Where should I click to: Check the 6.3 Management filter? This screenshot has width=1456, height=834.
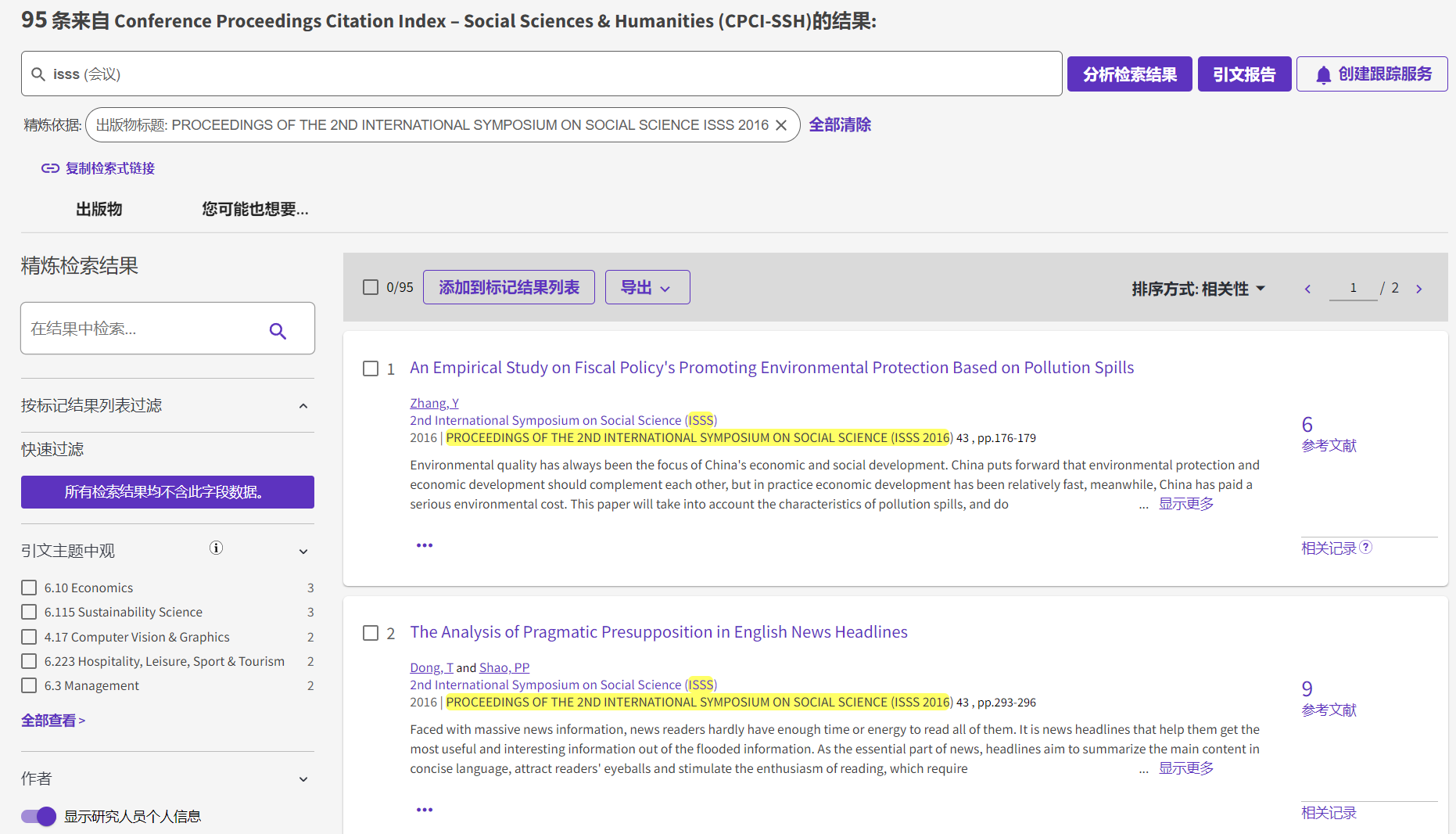29,685
